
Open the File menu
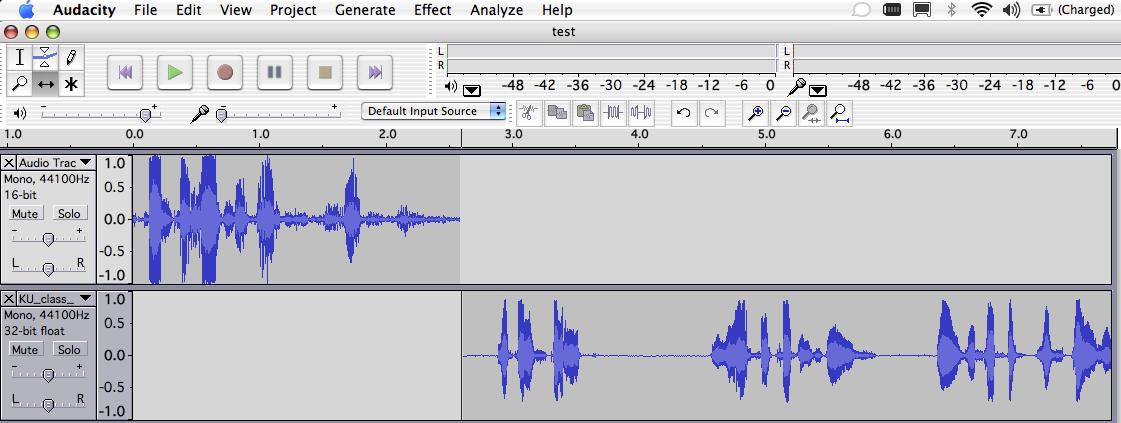click(146, 10)
